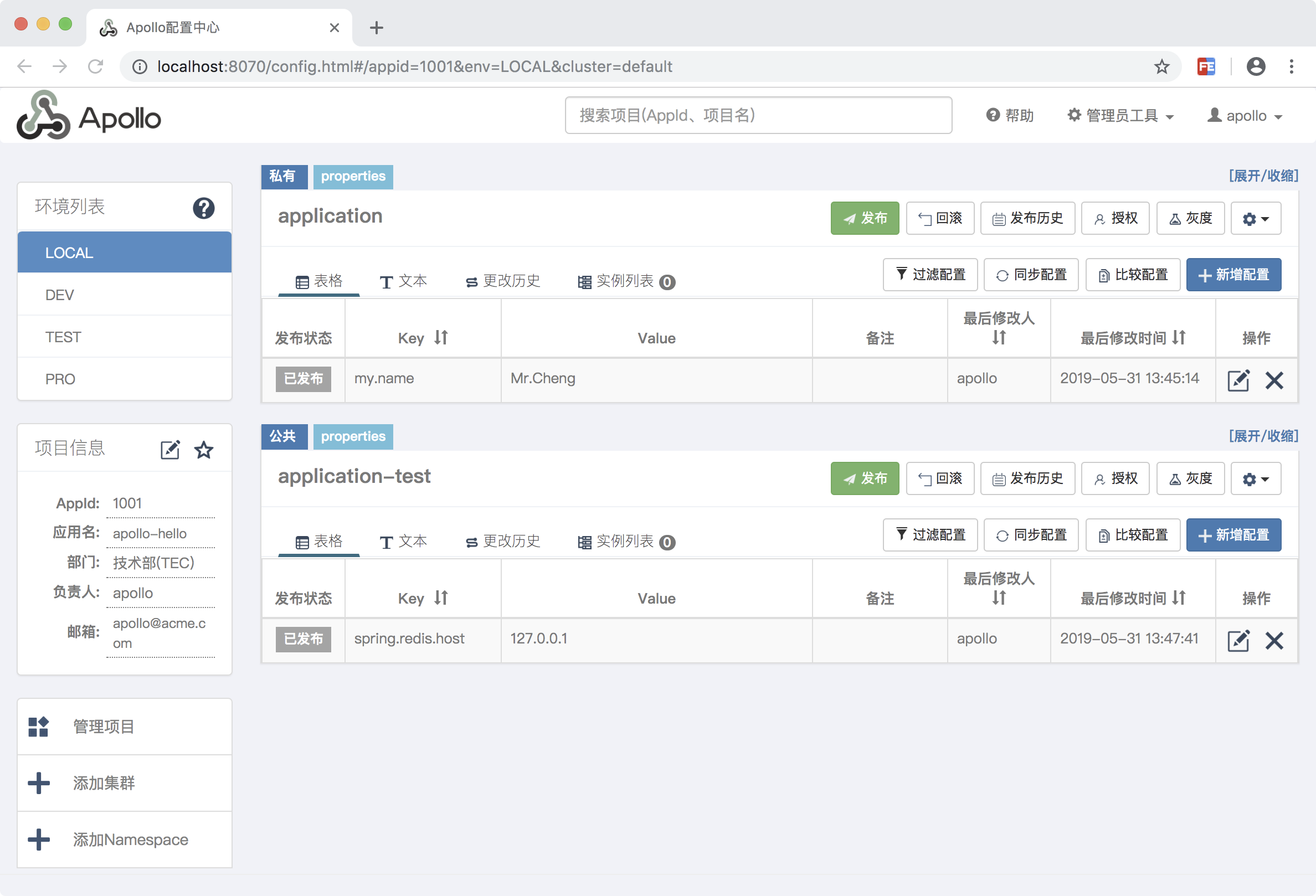The height and width of the screenshot is (896, 1316).
Task: Click 比较配置 in application namespace
Action: pyautogui.click(x=1133, y=275)
